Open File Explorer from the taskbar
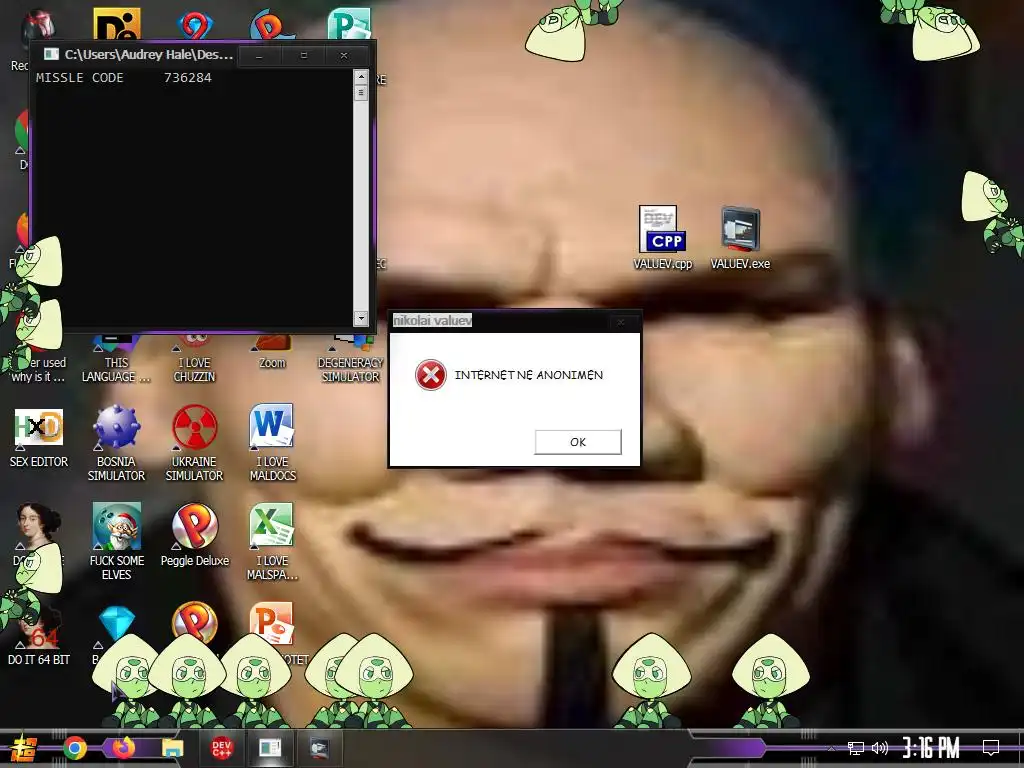 click(x=172, y=748)
